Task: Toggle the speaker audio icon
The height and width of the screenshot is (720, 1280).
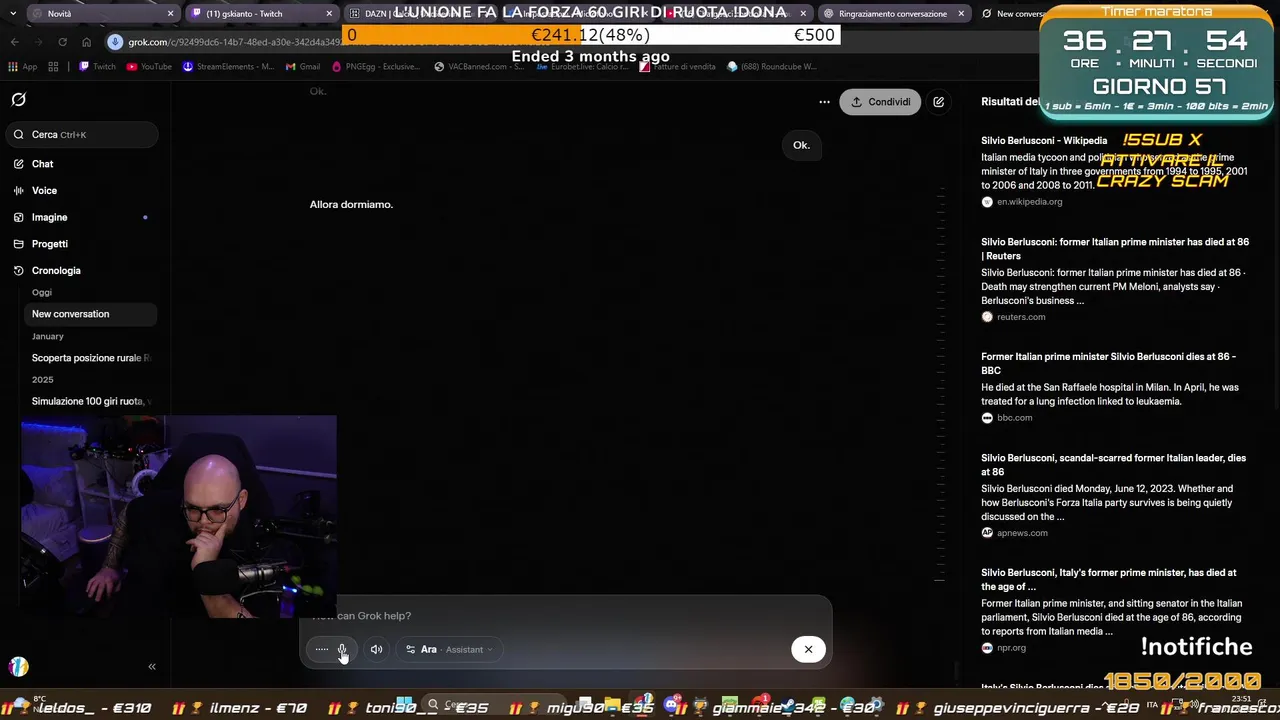Action: point(376,650)
